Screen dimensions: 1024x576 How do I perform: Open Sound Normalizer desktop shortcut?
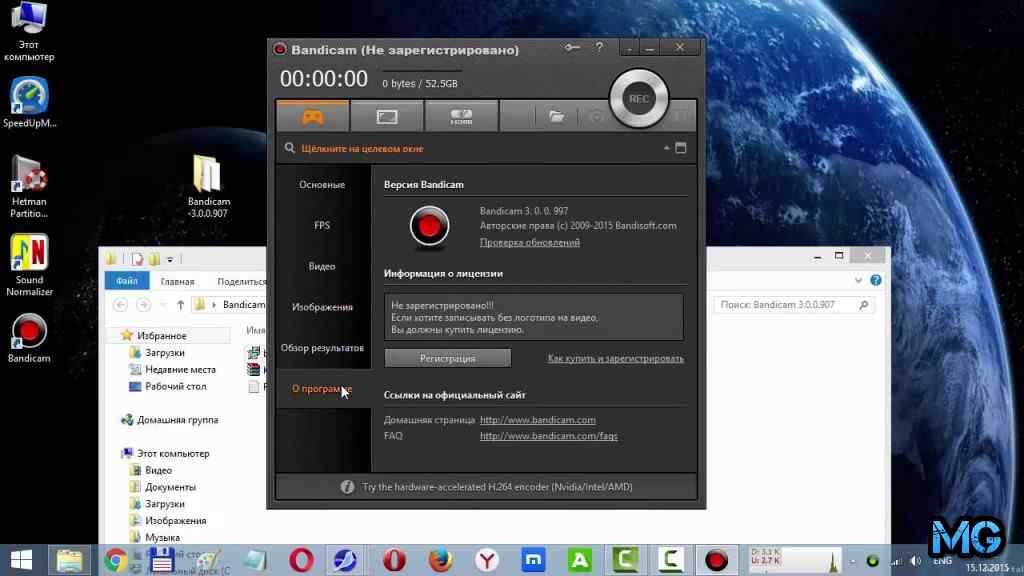tap(29, 265)
